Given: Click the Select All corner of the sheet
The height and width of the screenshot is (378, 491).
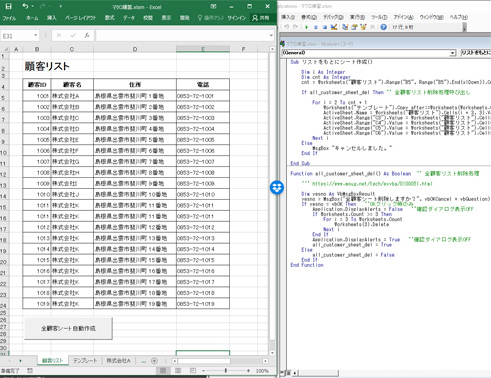Looking at the screenshot, I should coord(5,49).
